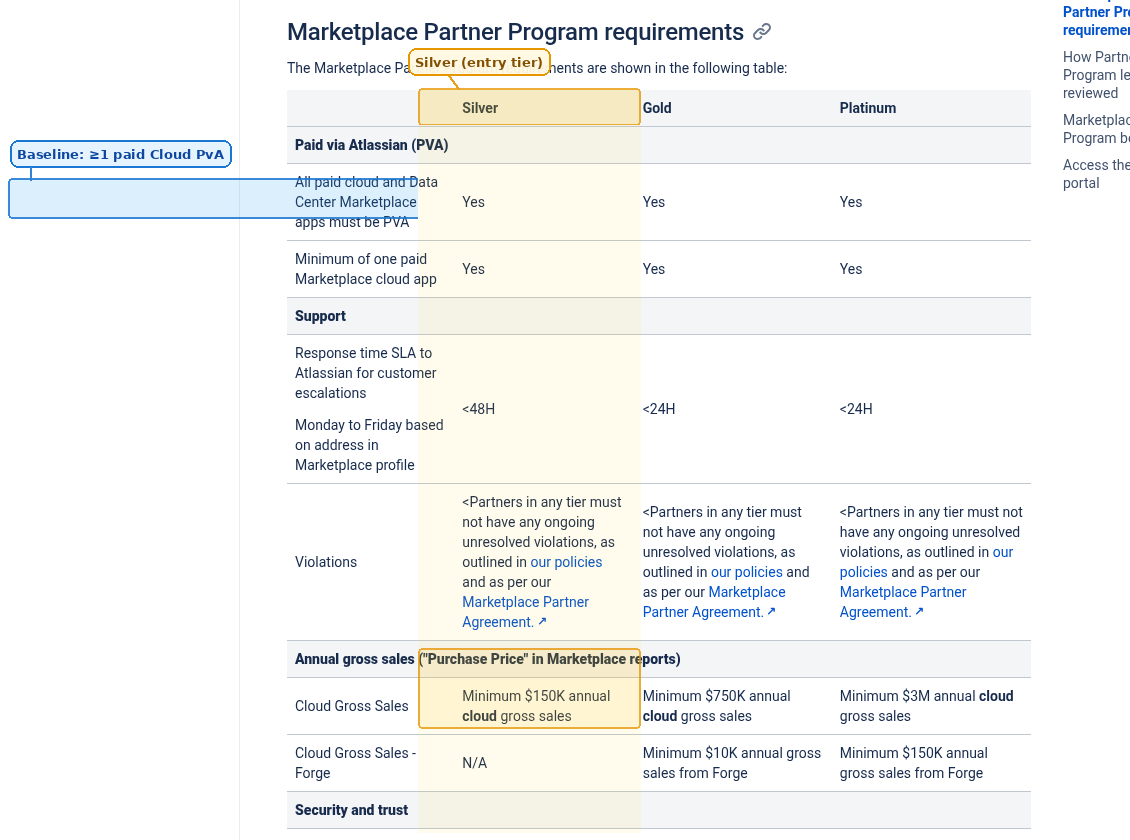Screen dimensions: 1130x840
Task: Click the Gold '<24H' response time cell
Action: 659,409
